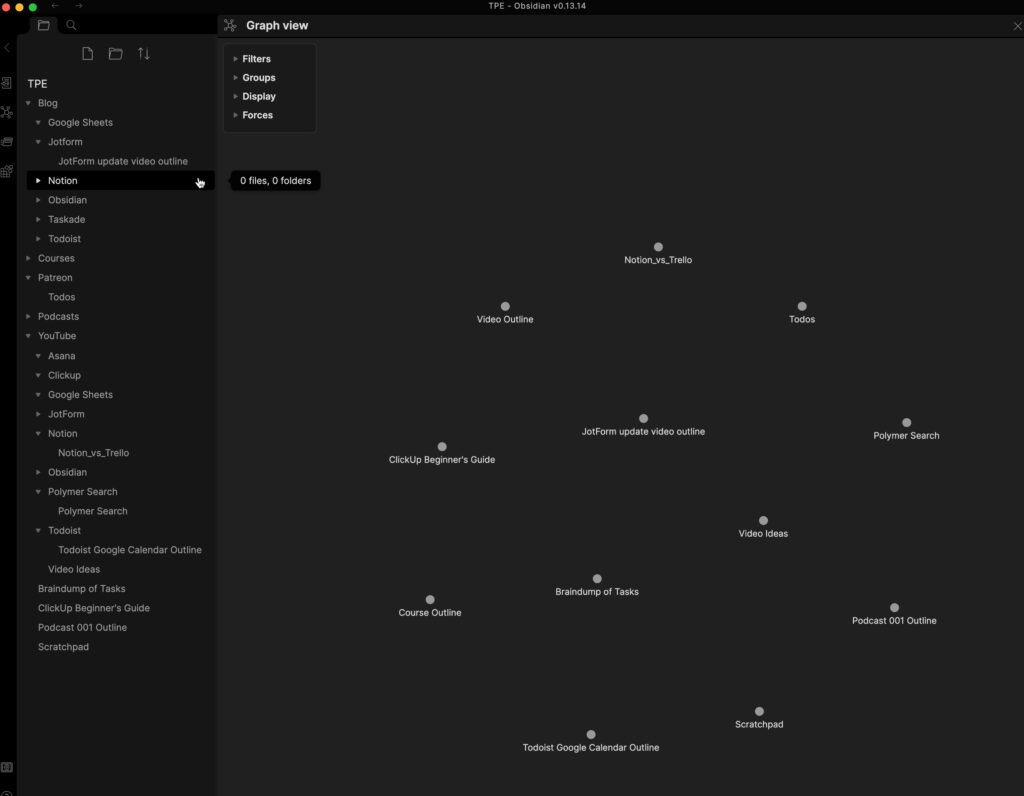Click the Podcast 001 Outline graph node

coord(895,607)
